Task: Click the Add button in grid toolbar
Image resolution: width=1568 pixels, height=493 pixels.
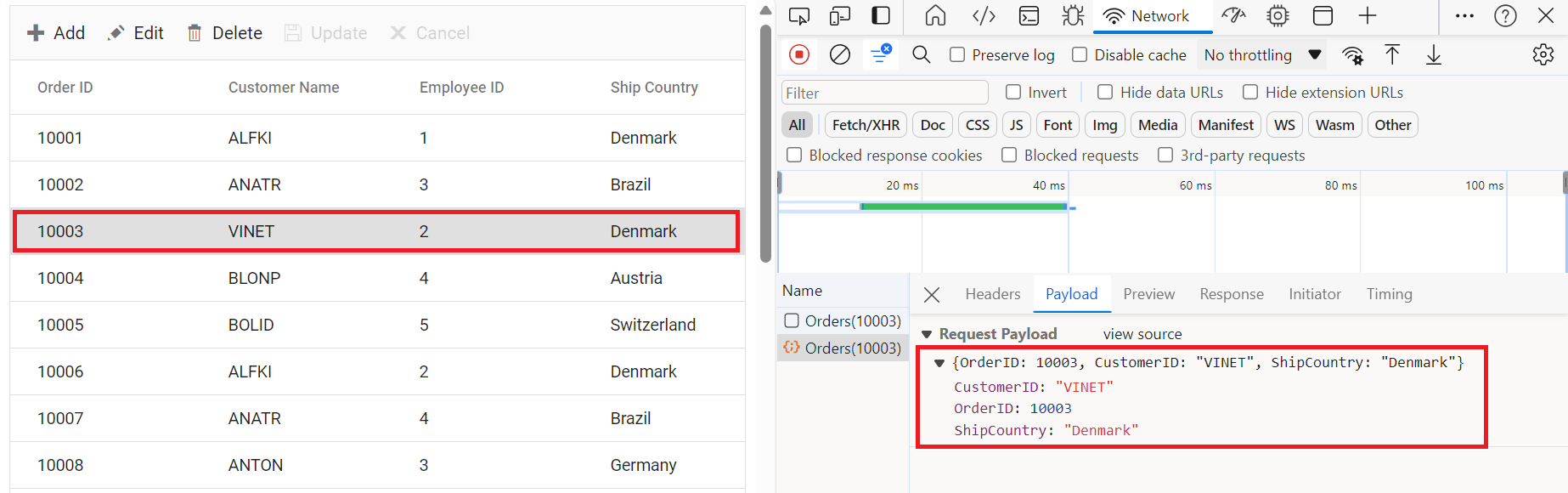Action: [x=56, y=33]
